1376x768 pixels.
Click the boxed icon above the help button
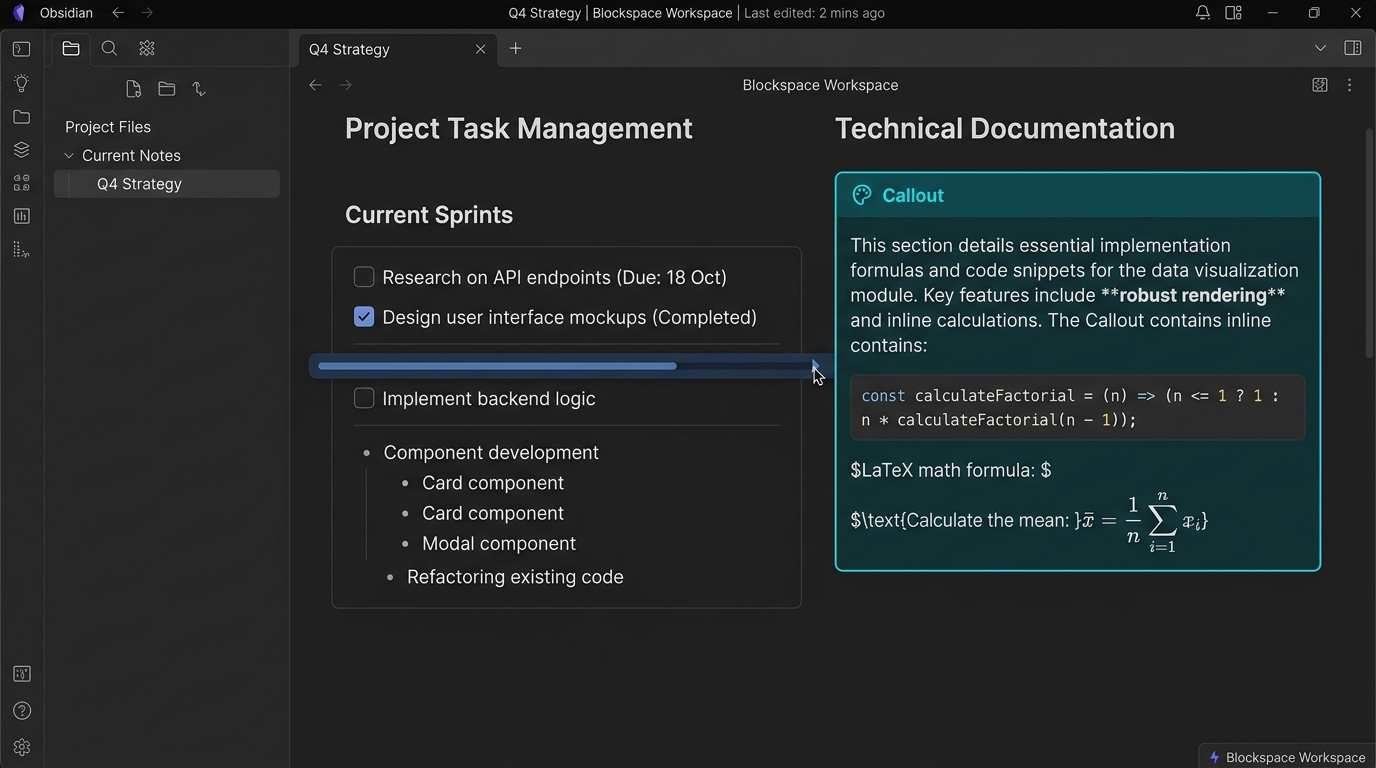point(21,674)
